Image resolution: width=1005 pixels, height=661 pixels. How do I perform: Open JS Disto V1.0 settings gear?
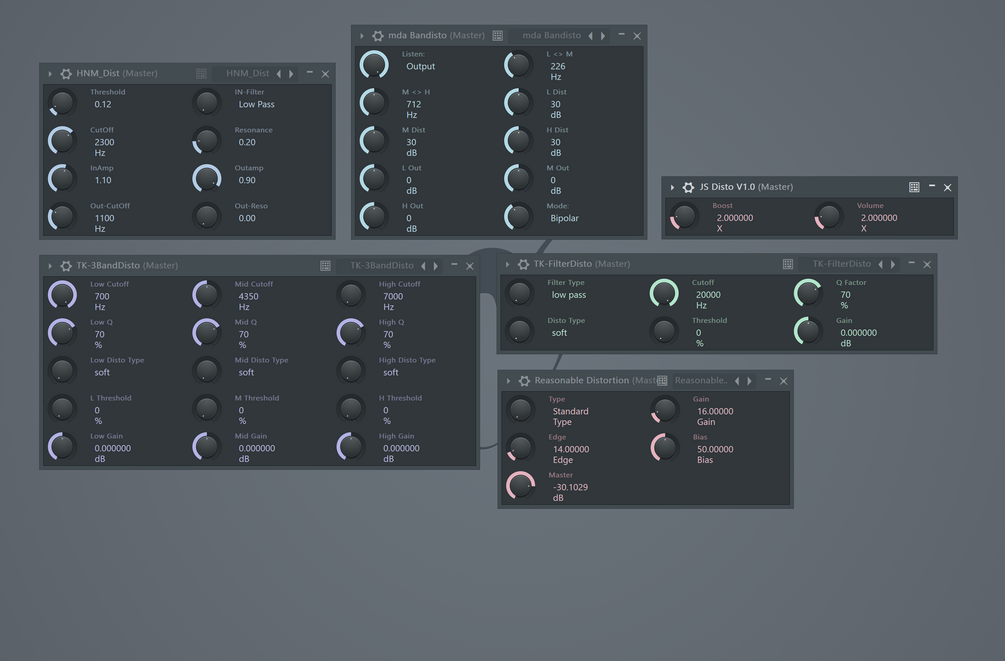[x=688, y=187]
